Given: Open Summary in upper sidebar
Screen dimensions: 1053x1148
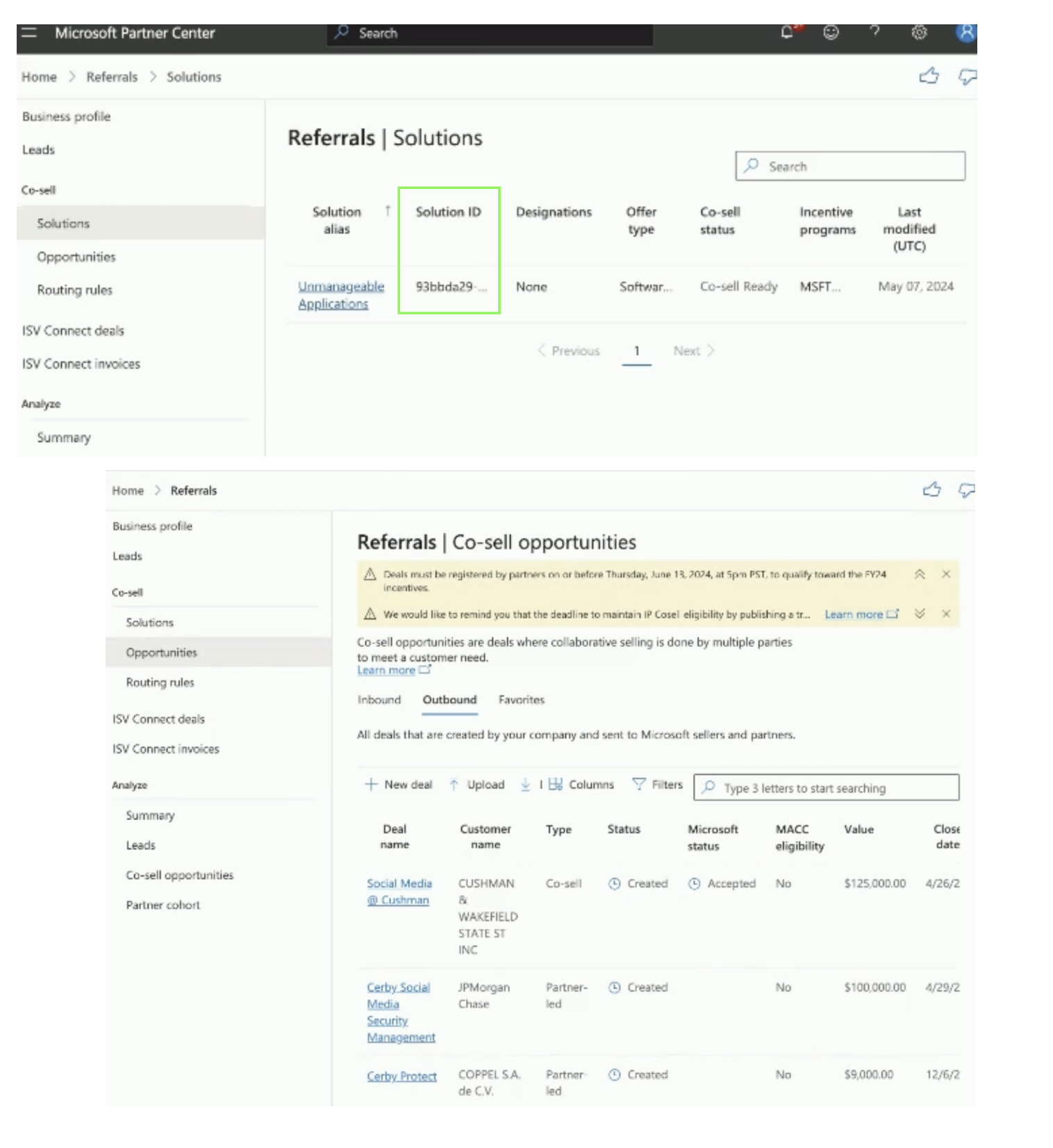Looking at the screenshot, I should point(64,438).
